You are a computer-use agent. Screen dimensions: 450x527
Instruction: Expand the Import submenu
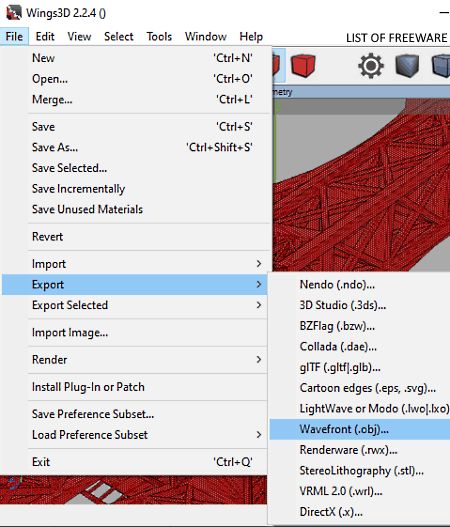(136, 264)
